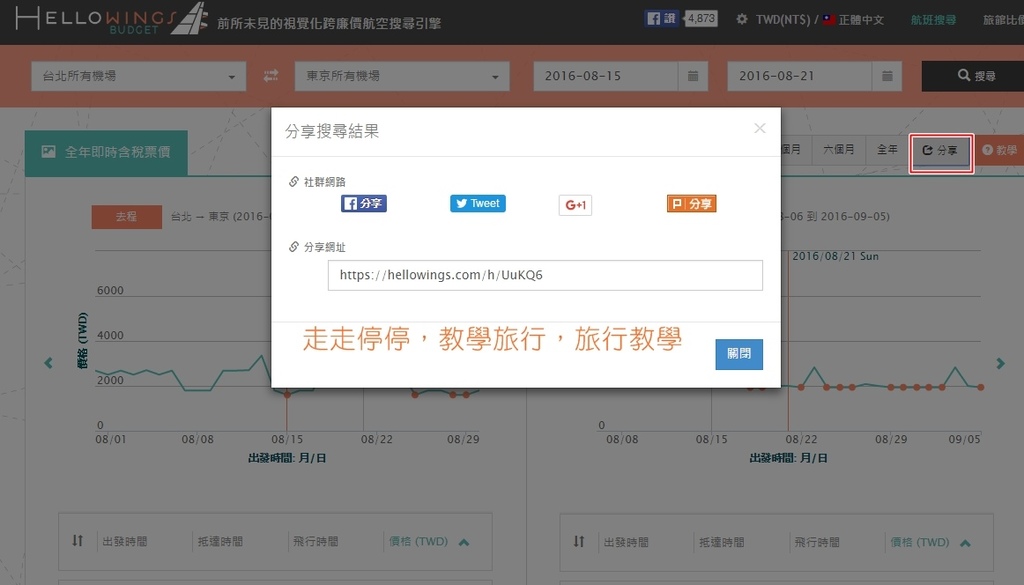Click the blue 關閉 button

(x=739, y=354)
